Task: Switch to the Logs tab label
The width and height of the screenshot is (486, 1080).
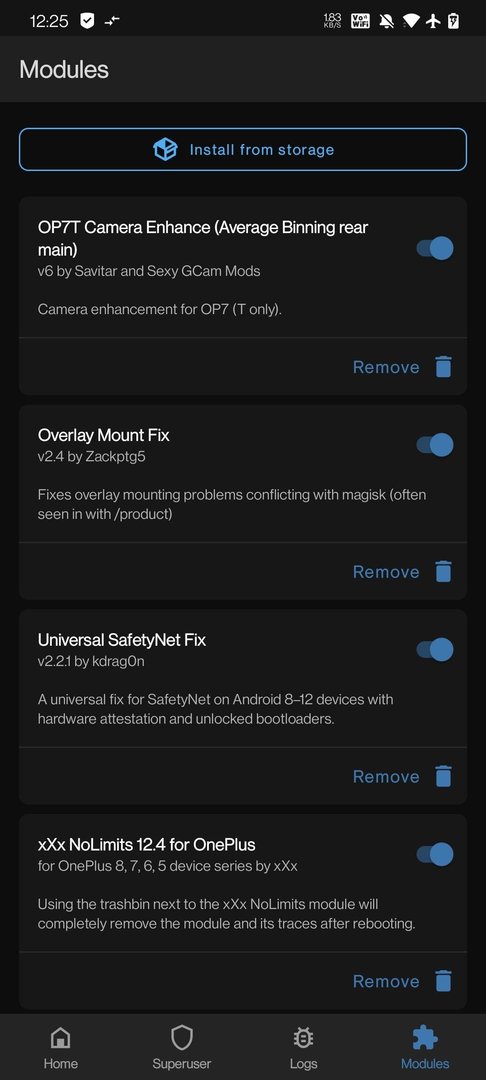Action: point(303,1063)
